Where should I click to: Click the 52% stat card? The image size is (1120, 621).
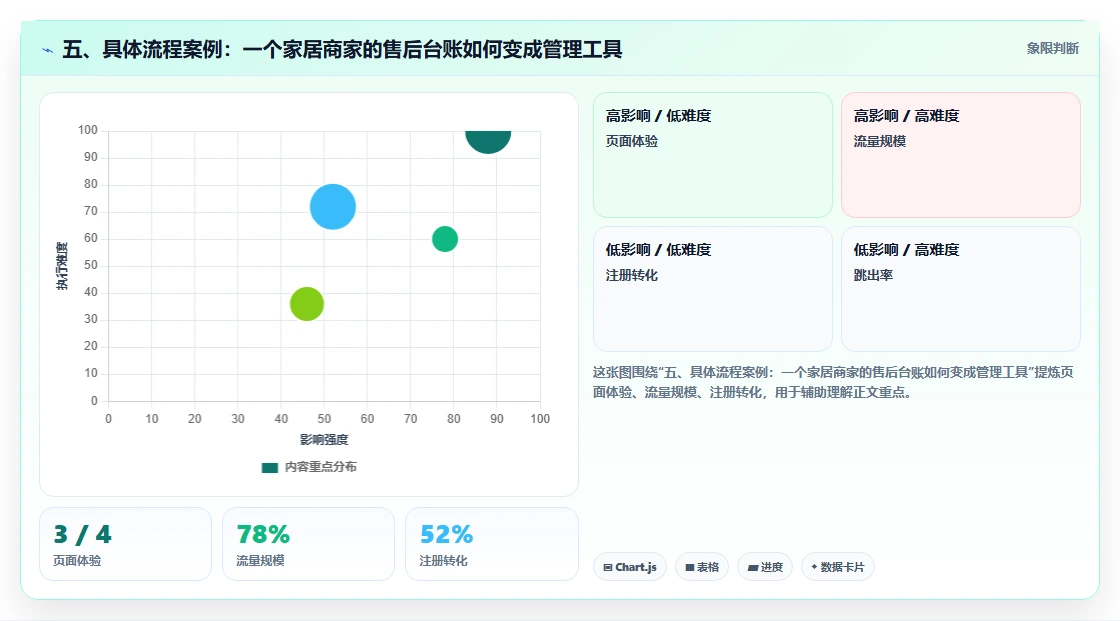(491, 544)
